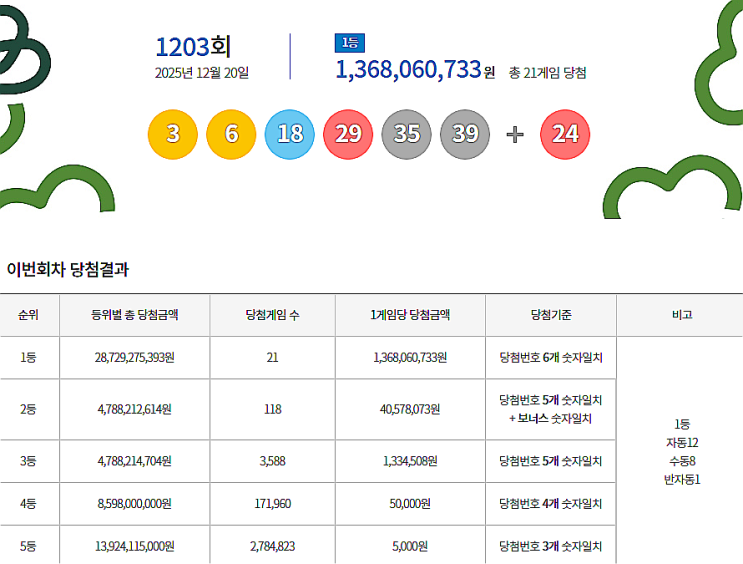Click the 5등 rank cell
The image size is (743, 564).
click(x=28, y=546)
